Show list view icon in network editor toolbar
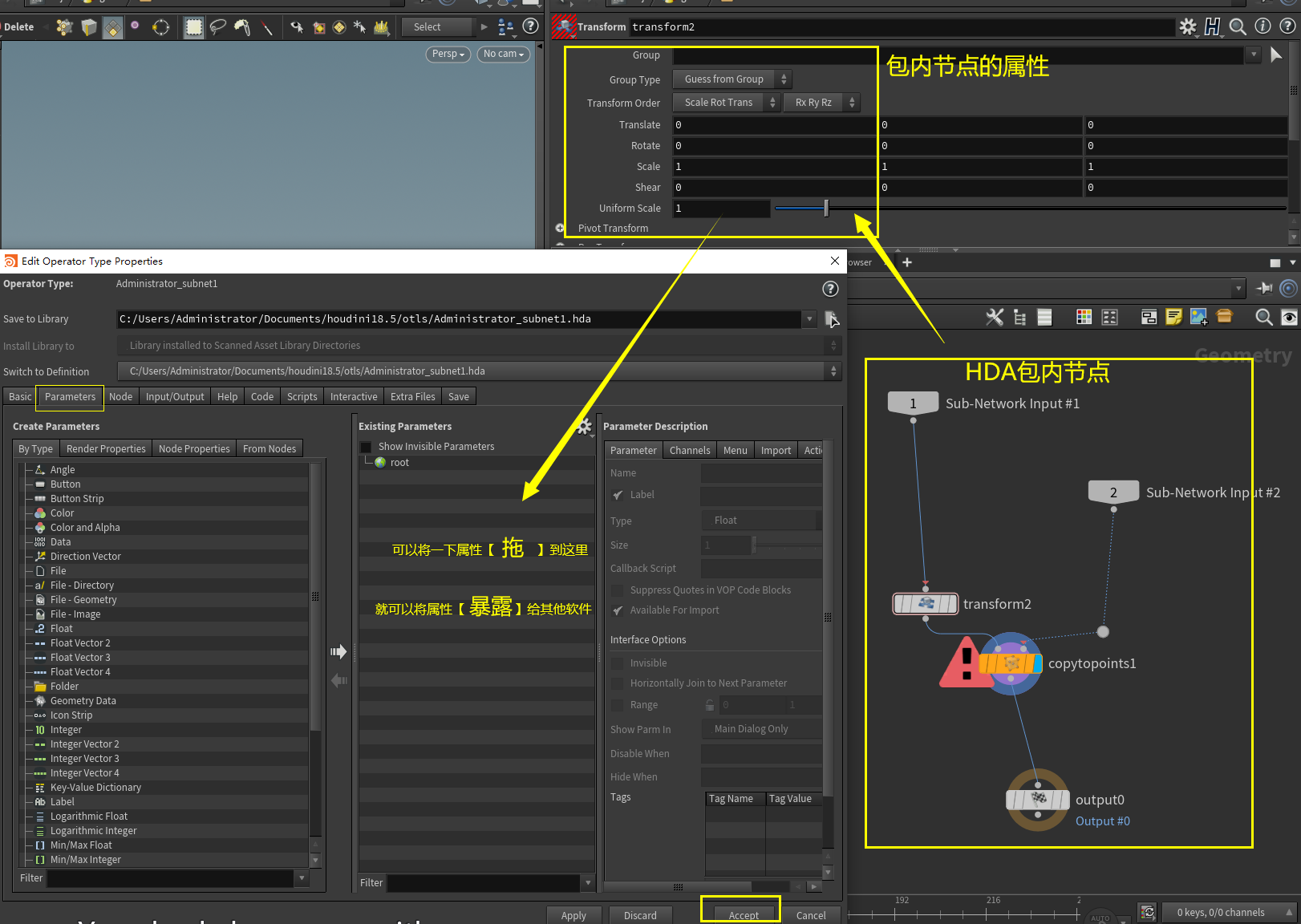The width and height of the screenshot is (1301, 924). (x=1044, y=317)
